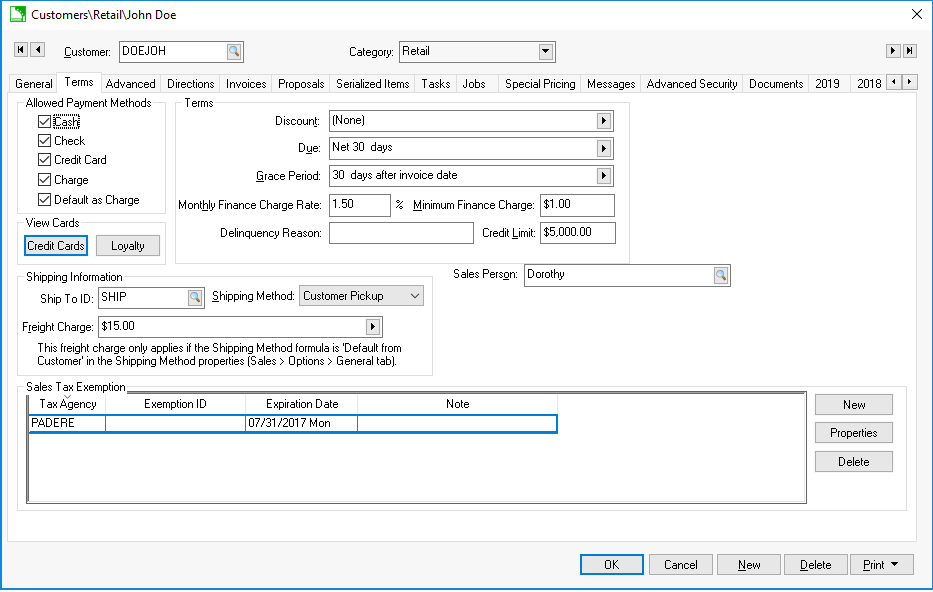Go to next customer record arrow
This screenshot has width=933, height=592.
[x=893, y=51]
